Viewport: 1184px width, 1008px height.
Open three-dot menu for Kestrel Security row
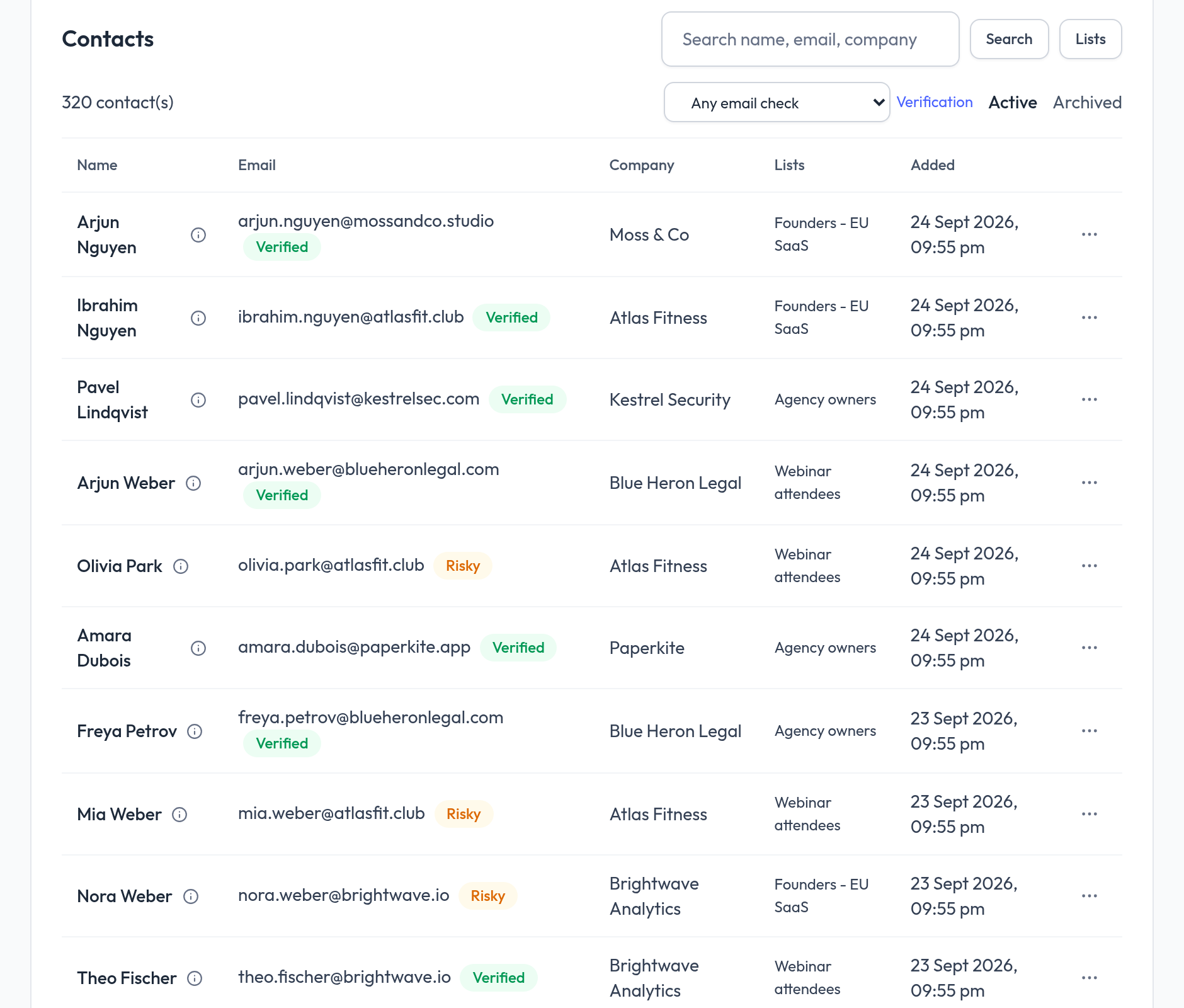(x=1090, y=399)
